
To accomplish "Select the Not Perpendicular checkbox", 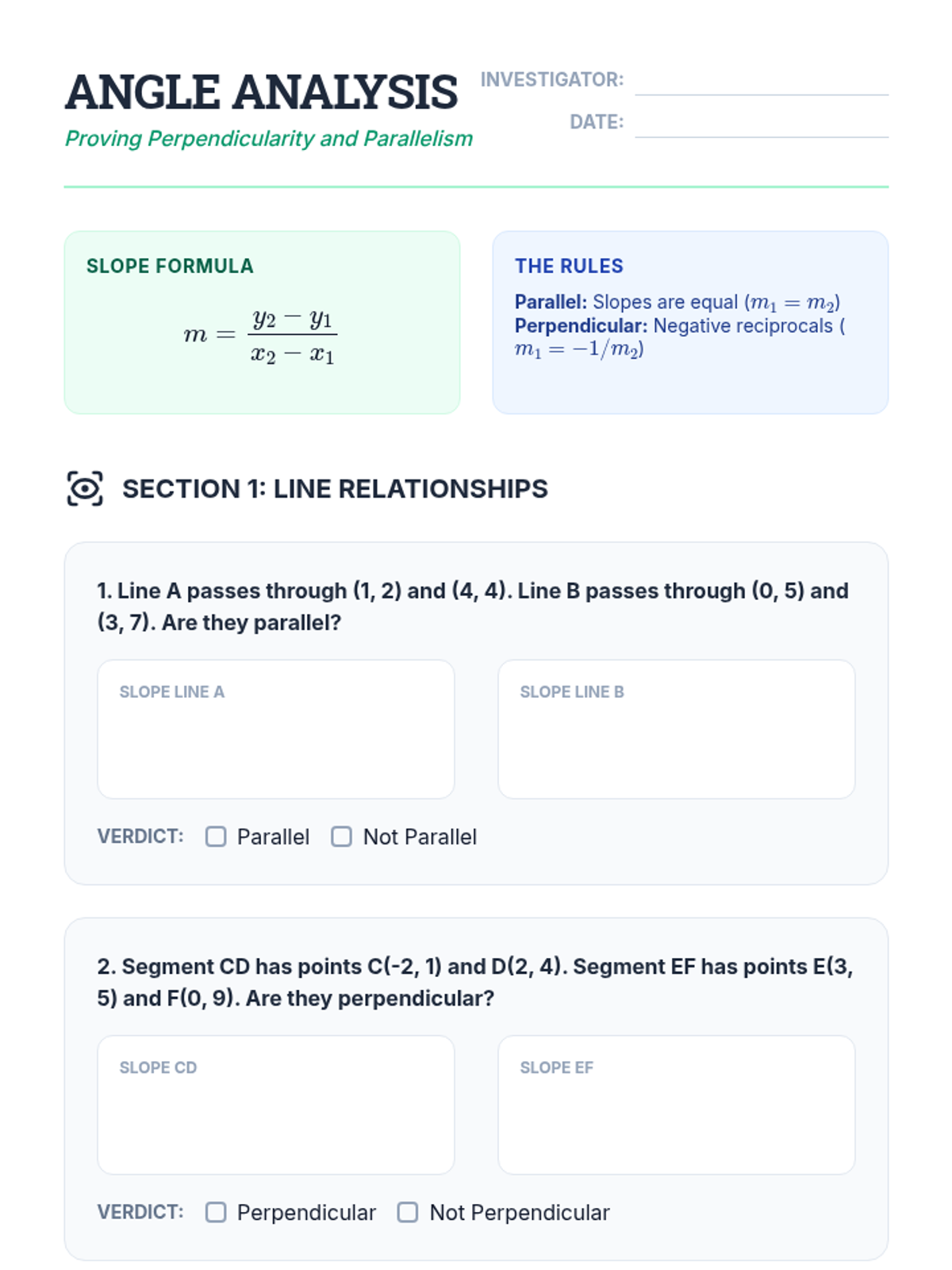I will pos(408,1212).
